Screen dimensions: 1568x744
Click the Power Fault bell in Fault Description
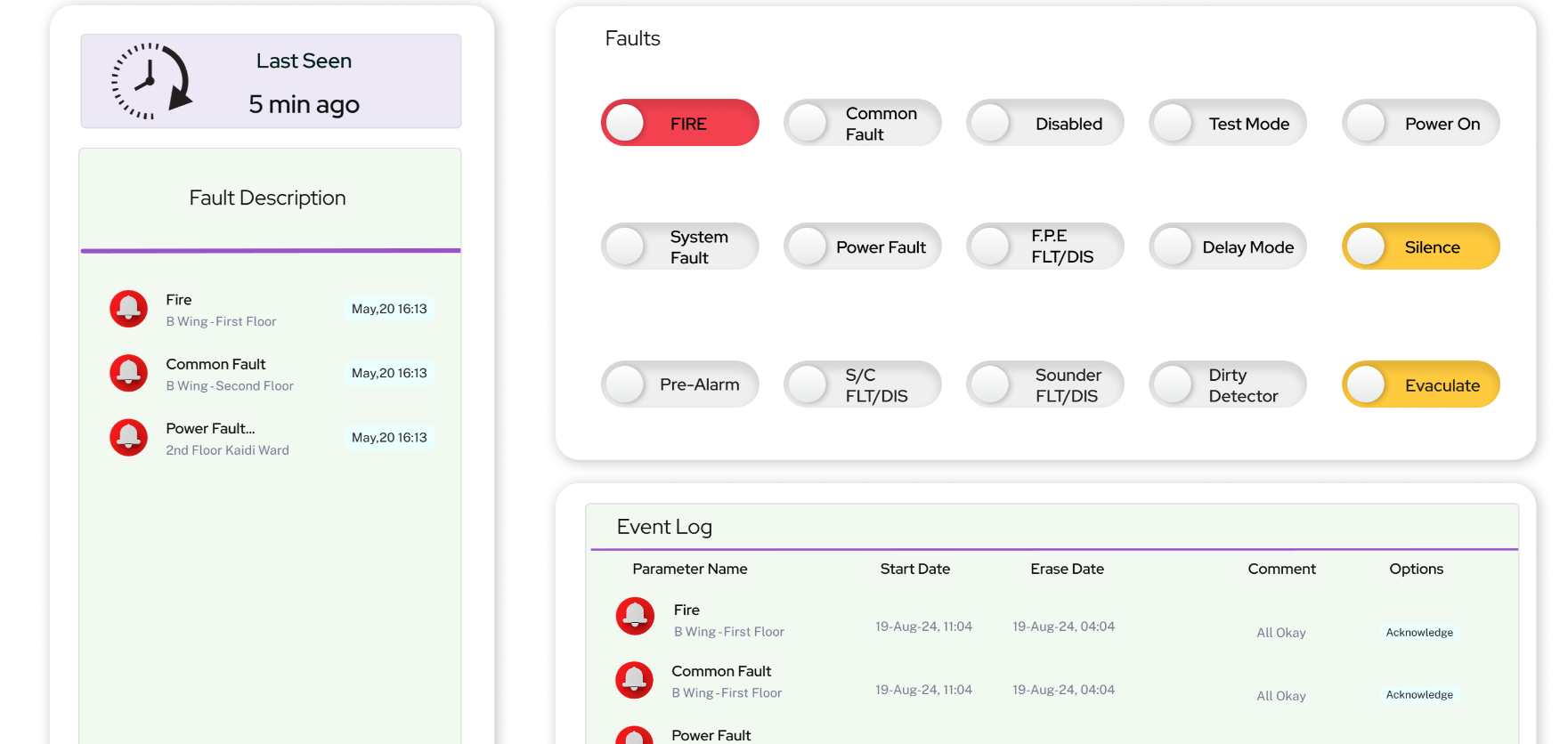[128, 438]
